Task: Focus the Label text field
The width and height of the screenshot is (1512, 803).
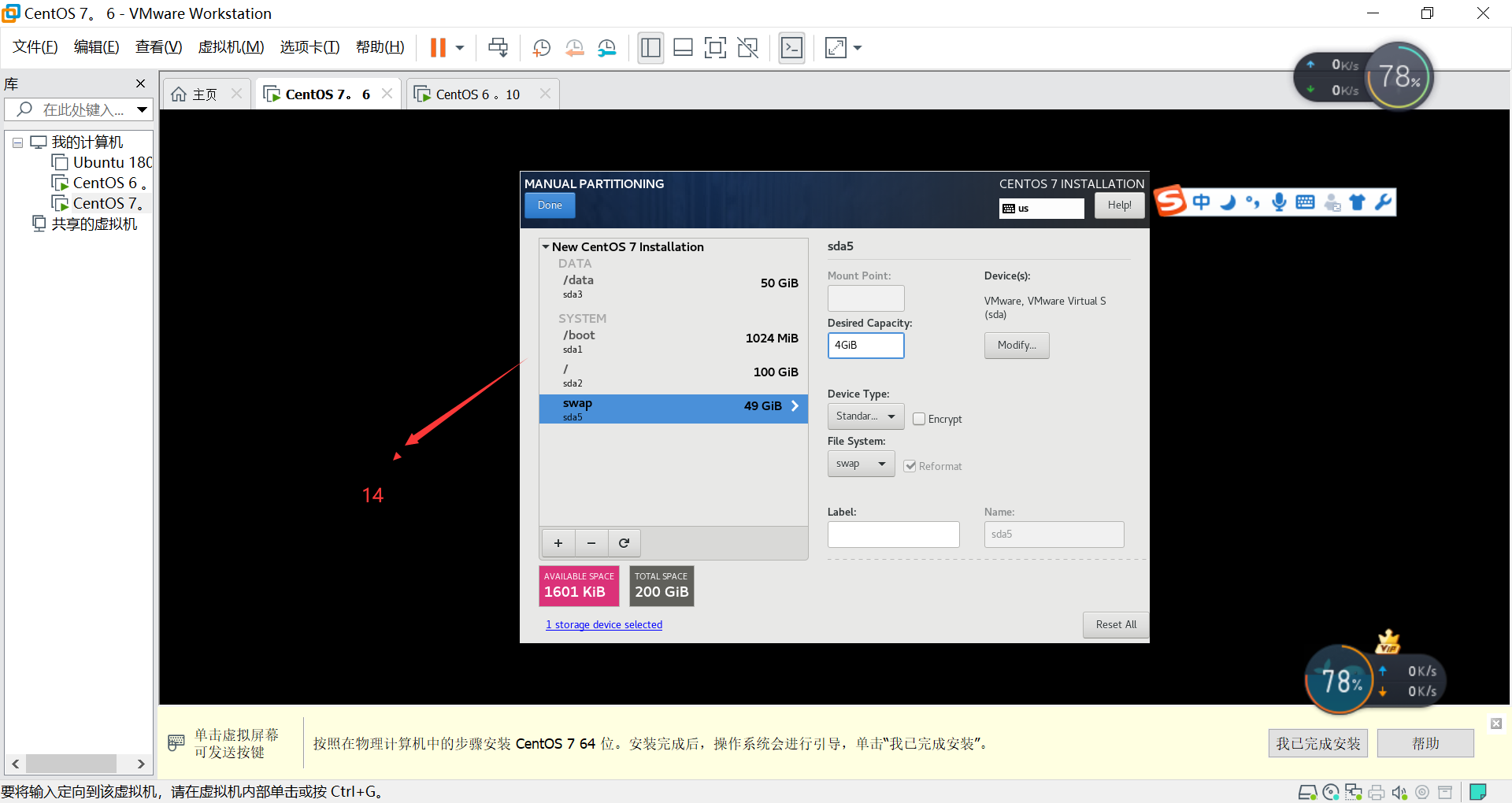Action: pos(893,534)
